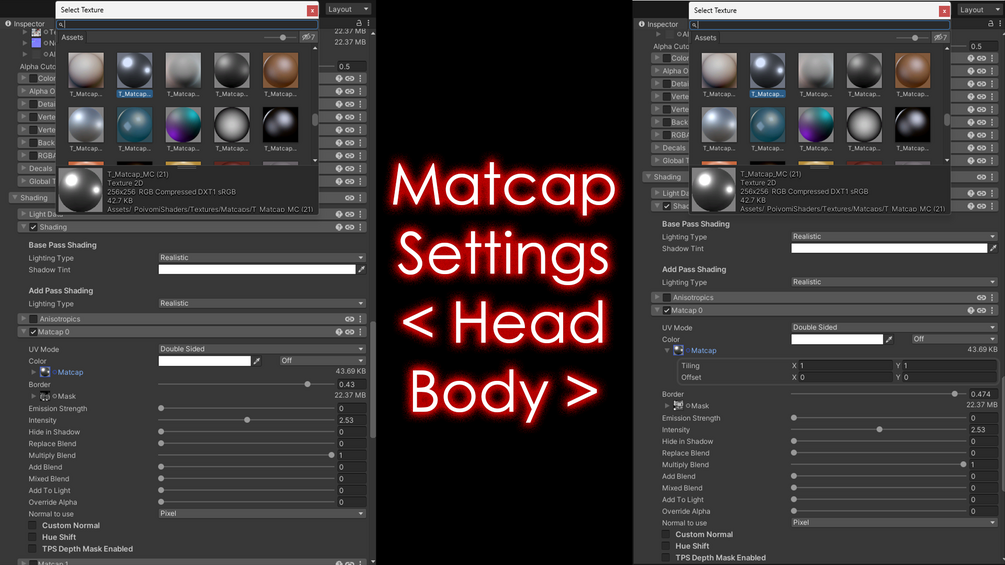Select purple-teal matcap thumbnail in right picker
Image resolution: width=1005 pixels, height=565 pixels.
(816, 124)
